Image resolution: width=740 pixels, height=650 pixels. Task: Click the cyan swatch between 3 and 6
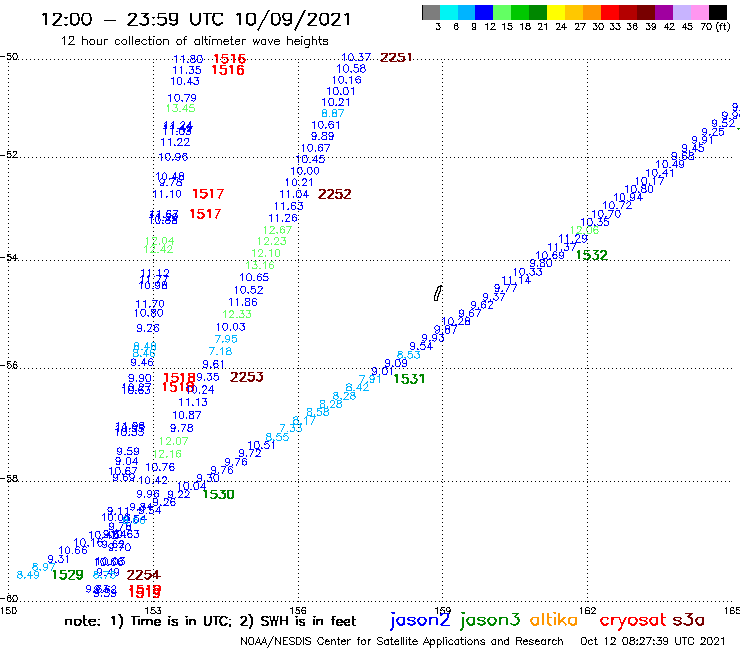pyautogui.click(x=449, y=12)
